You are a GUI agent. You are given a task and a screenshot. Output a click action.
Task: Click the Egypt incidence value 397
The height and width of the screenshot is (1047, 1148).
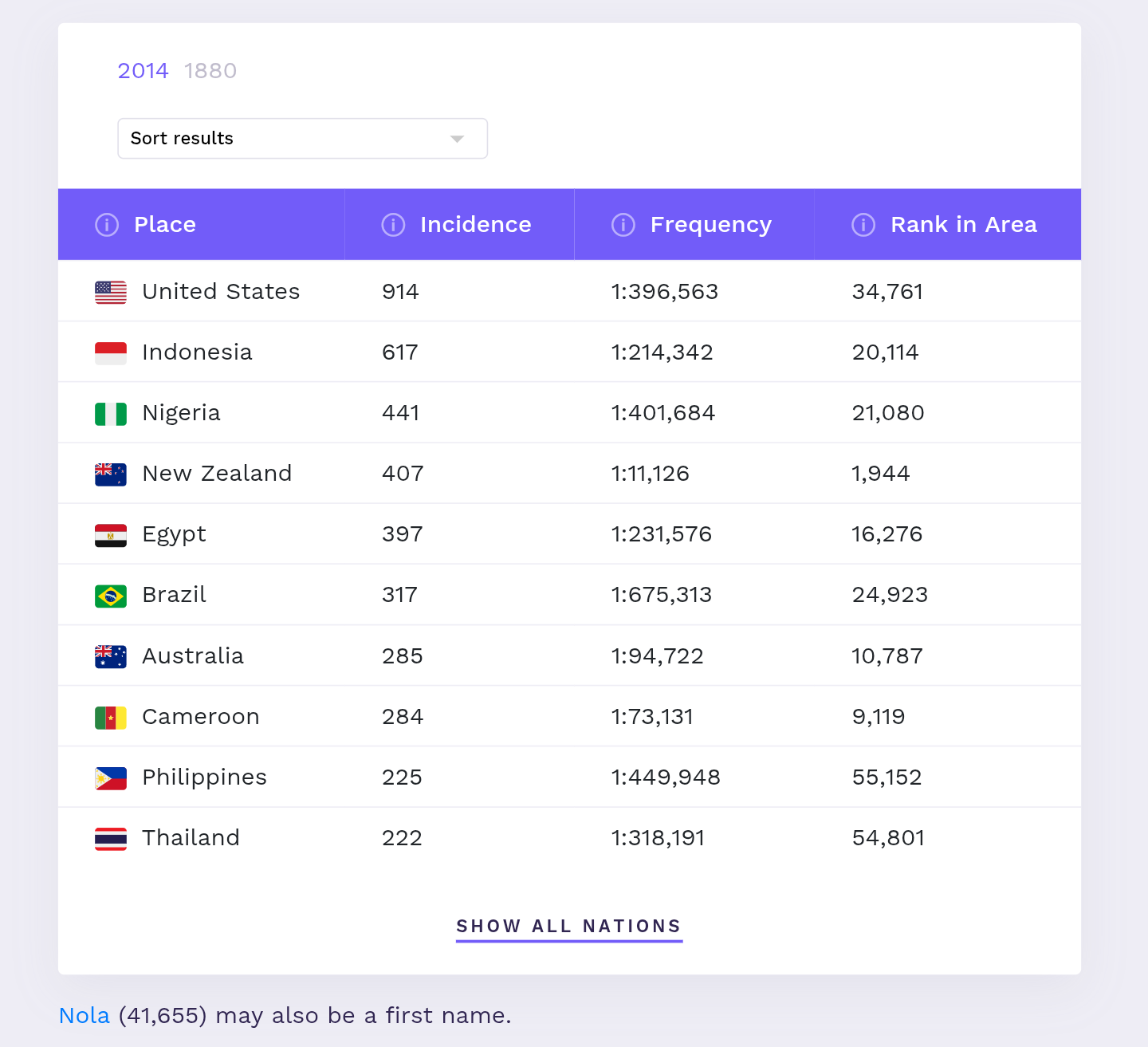click(403, 534)
